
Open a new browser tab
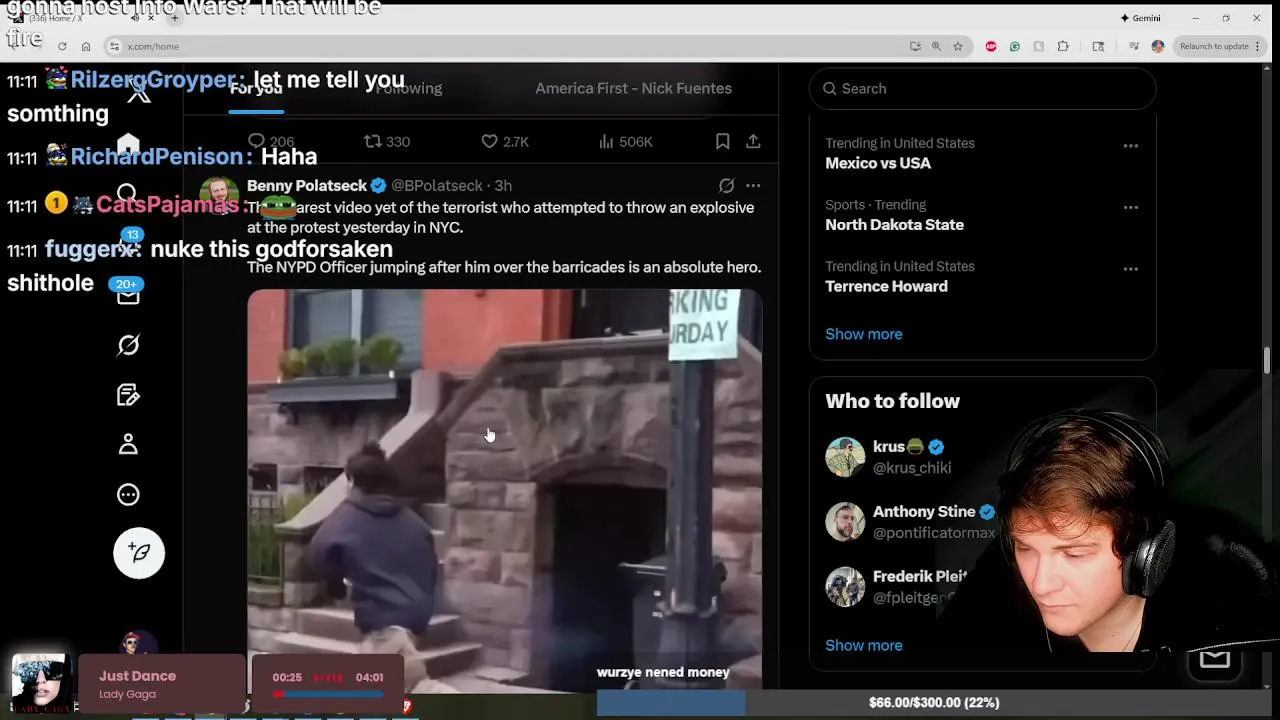point(174,18)
